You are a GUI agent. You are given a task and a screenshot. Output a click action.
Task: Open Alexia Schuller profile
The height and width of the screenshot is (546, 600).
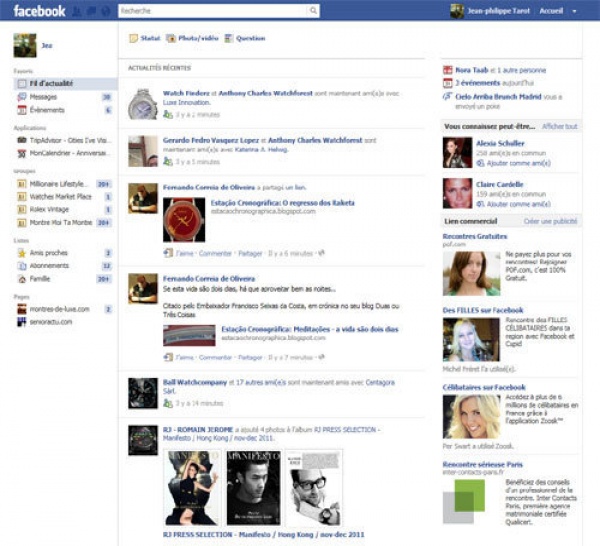500,143
